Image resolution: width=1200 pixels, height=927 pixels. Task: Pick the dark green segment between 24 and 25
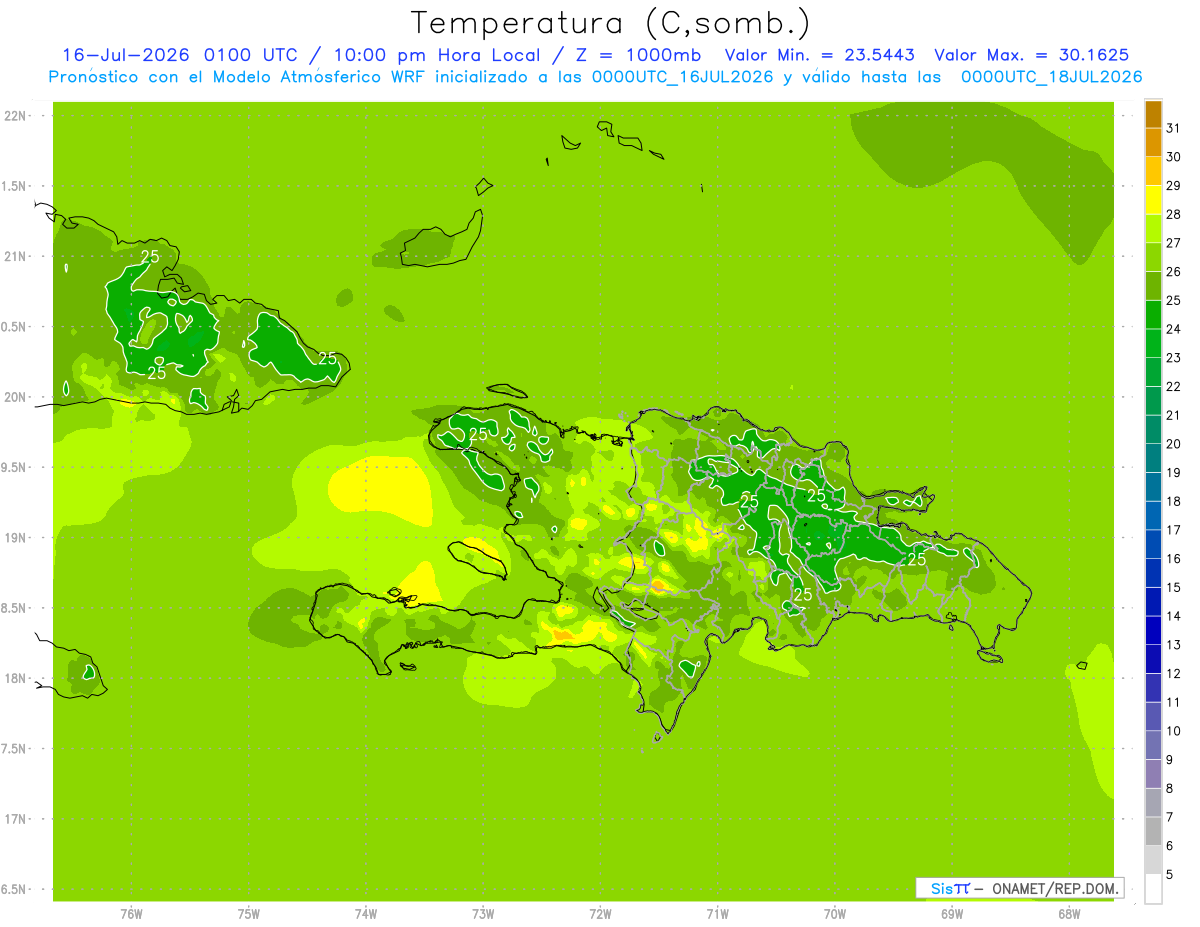[x=1153, y=315]
